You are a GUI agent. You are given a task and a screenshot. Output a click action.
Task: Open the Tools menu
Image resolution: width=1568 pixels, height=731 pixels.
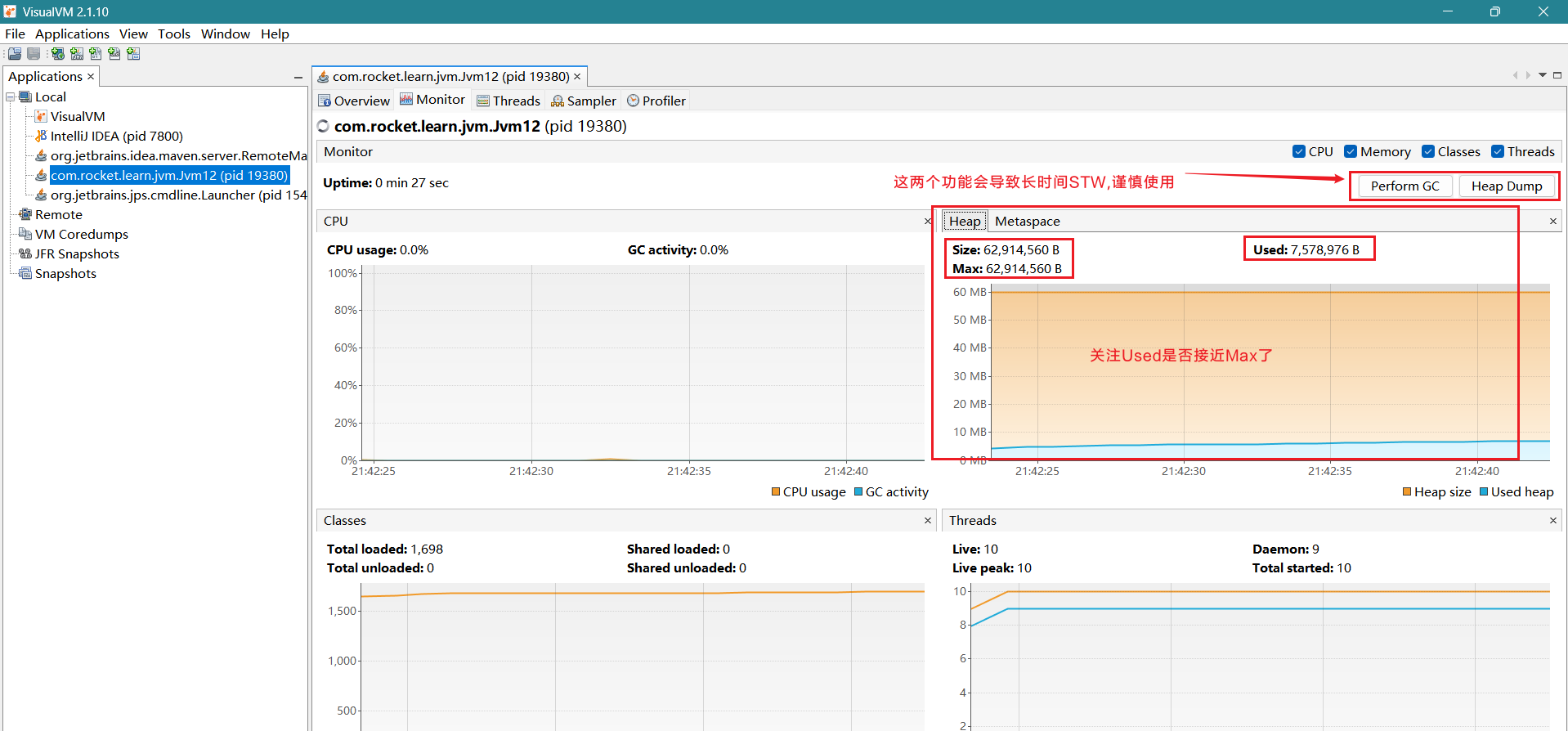(173, 34)
